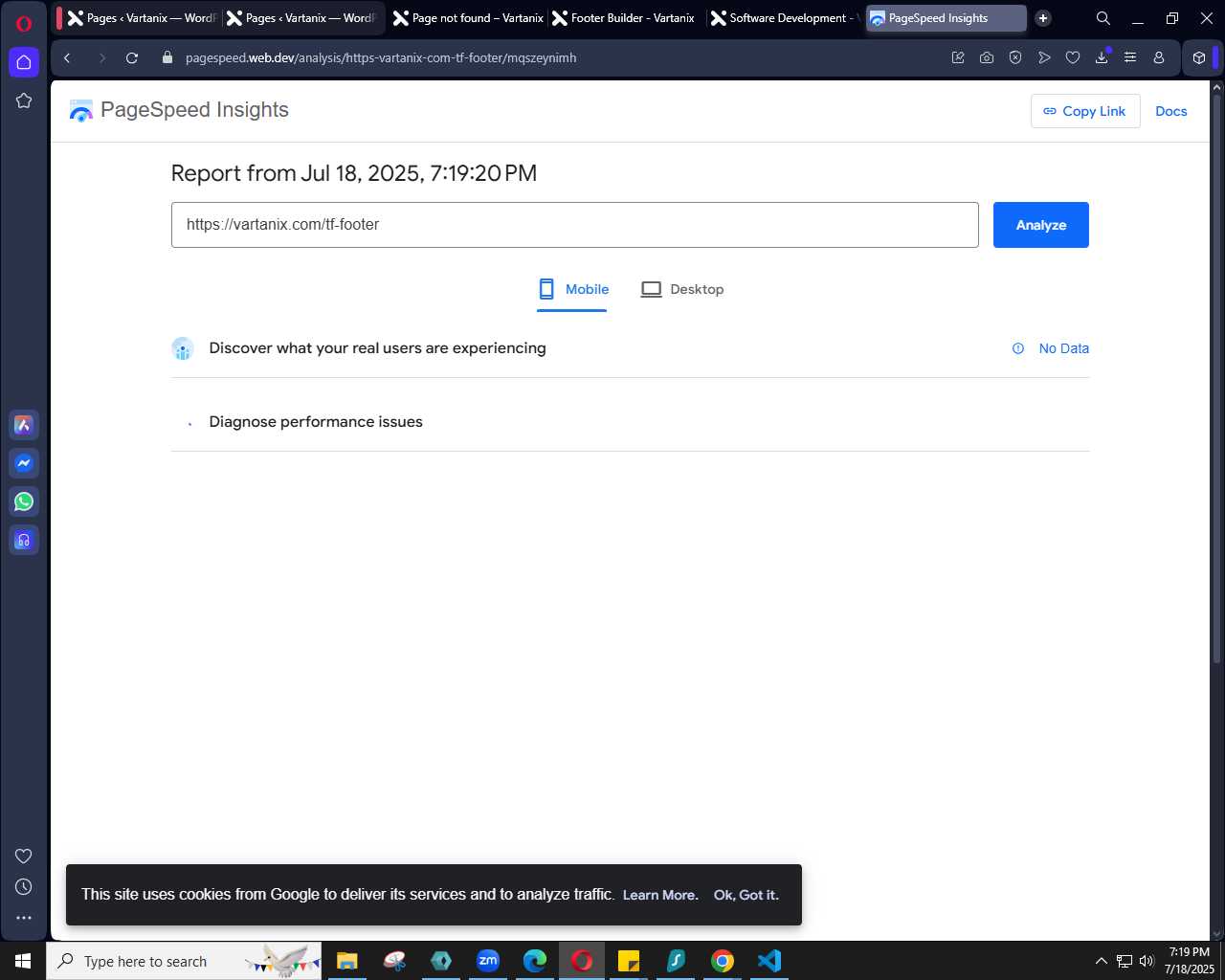Dismiss cookies with Ok, Got it.
1225x980 pixels.
point(746,895)
